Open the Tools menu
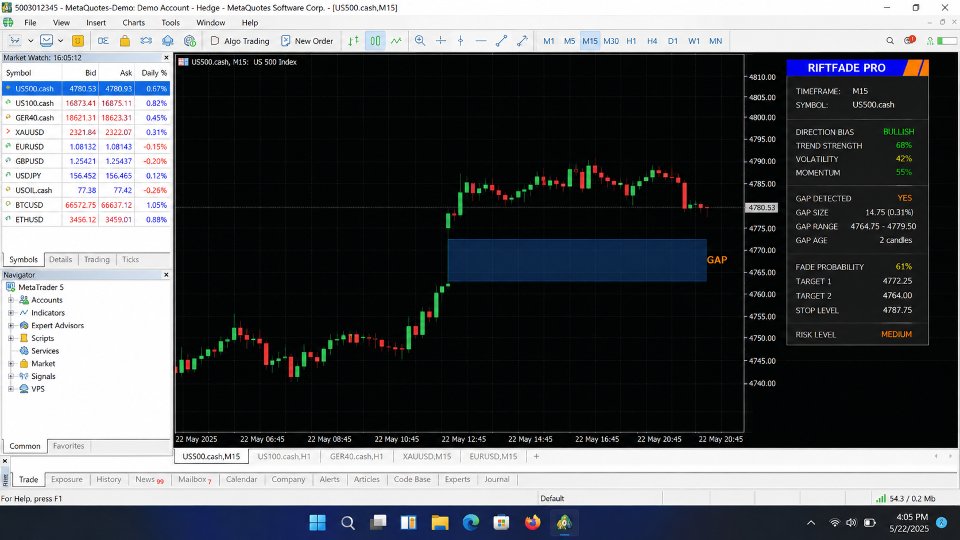The height and width of the screenshot is (540, 960). coord(171,23)
